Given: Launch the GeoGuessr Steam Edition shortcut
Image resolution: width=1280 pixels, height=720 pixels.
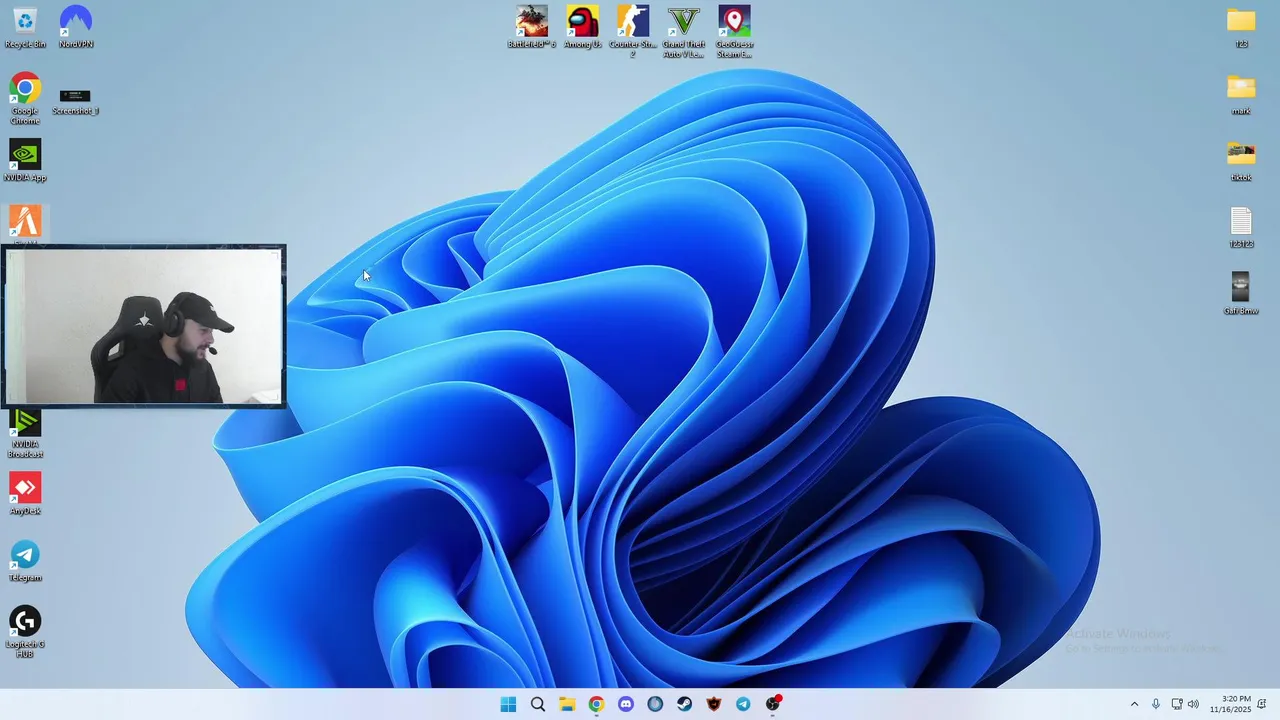Looking at the screenshot, I should [x=734, y=32].
